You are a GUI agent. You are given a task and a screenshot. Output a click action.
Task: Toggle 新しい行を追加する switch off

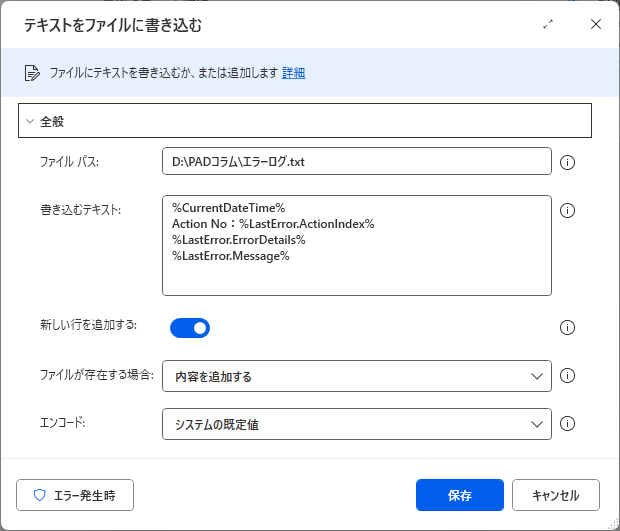point(190,328)
